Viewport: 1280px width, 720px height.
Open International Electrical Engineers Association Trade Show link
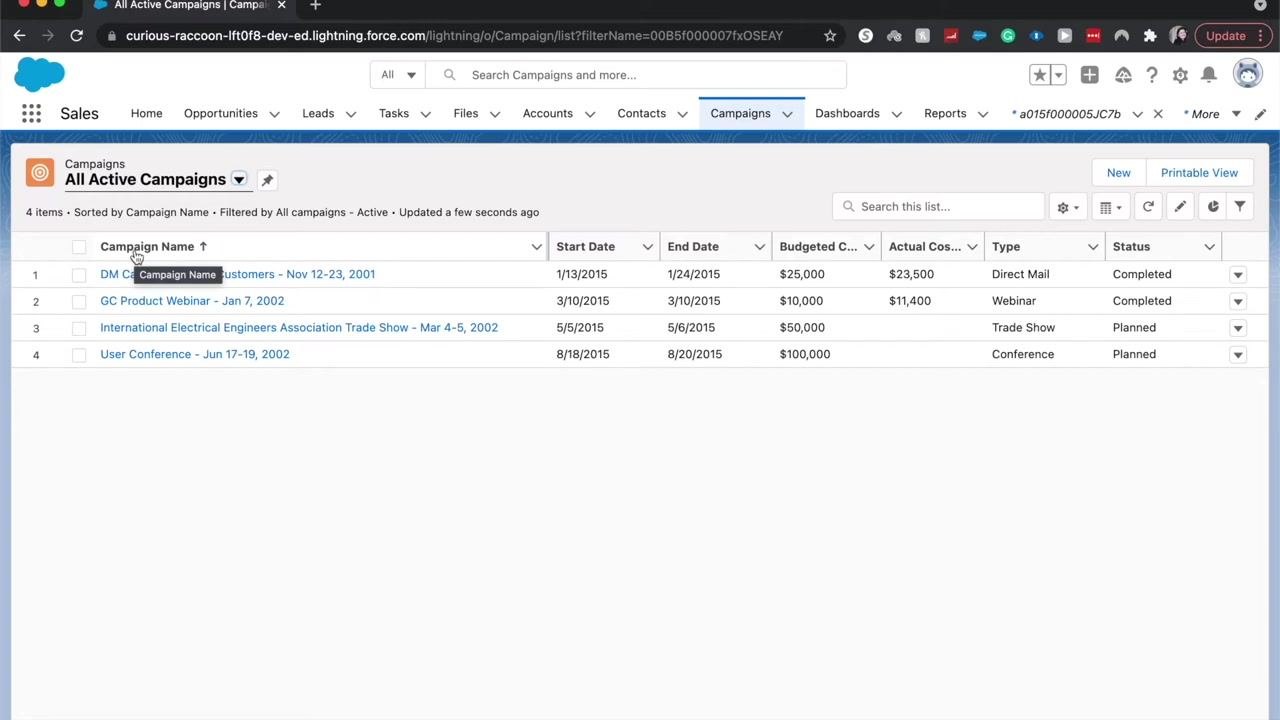(x=299, y=328)
